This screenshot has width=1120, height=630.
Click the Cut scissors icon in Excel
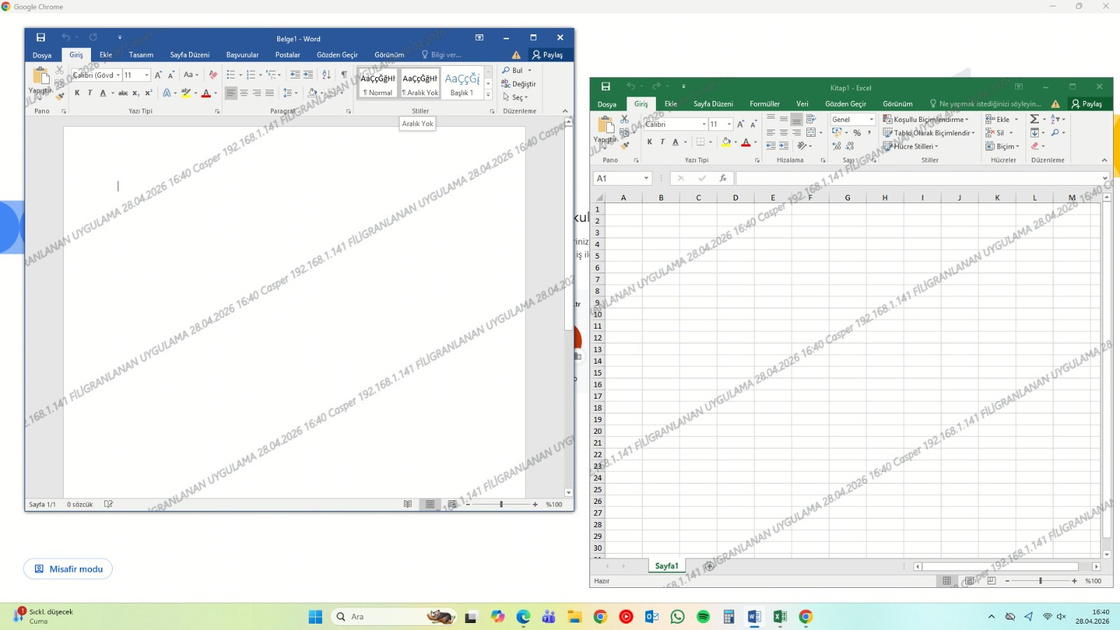coord(624,119)
